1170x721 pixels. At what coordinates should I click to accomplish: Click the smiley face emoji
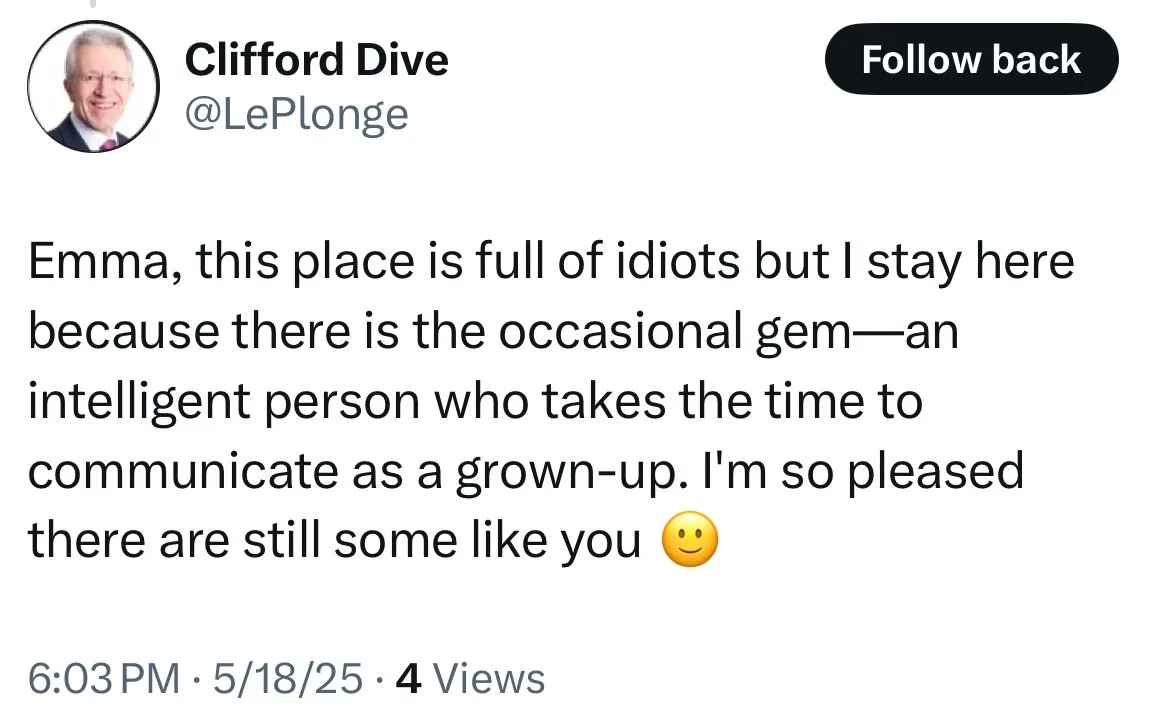(x=690, y=543)
